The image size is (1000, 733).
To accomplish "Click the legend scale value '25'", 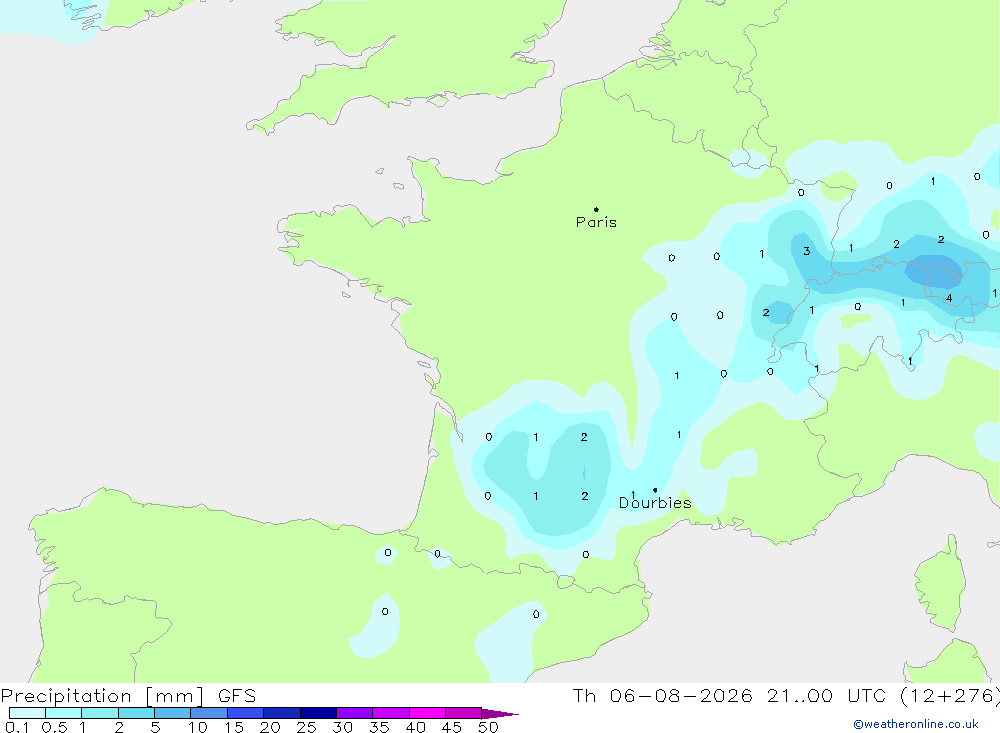I will [306, 727].
